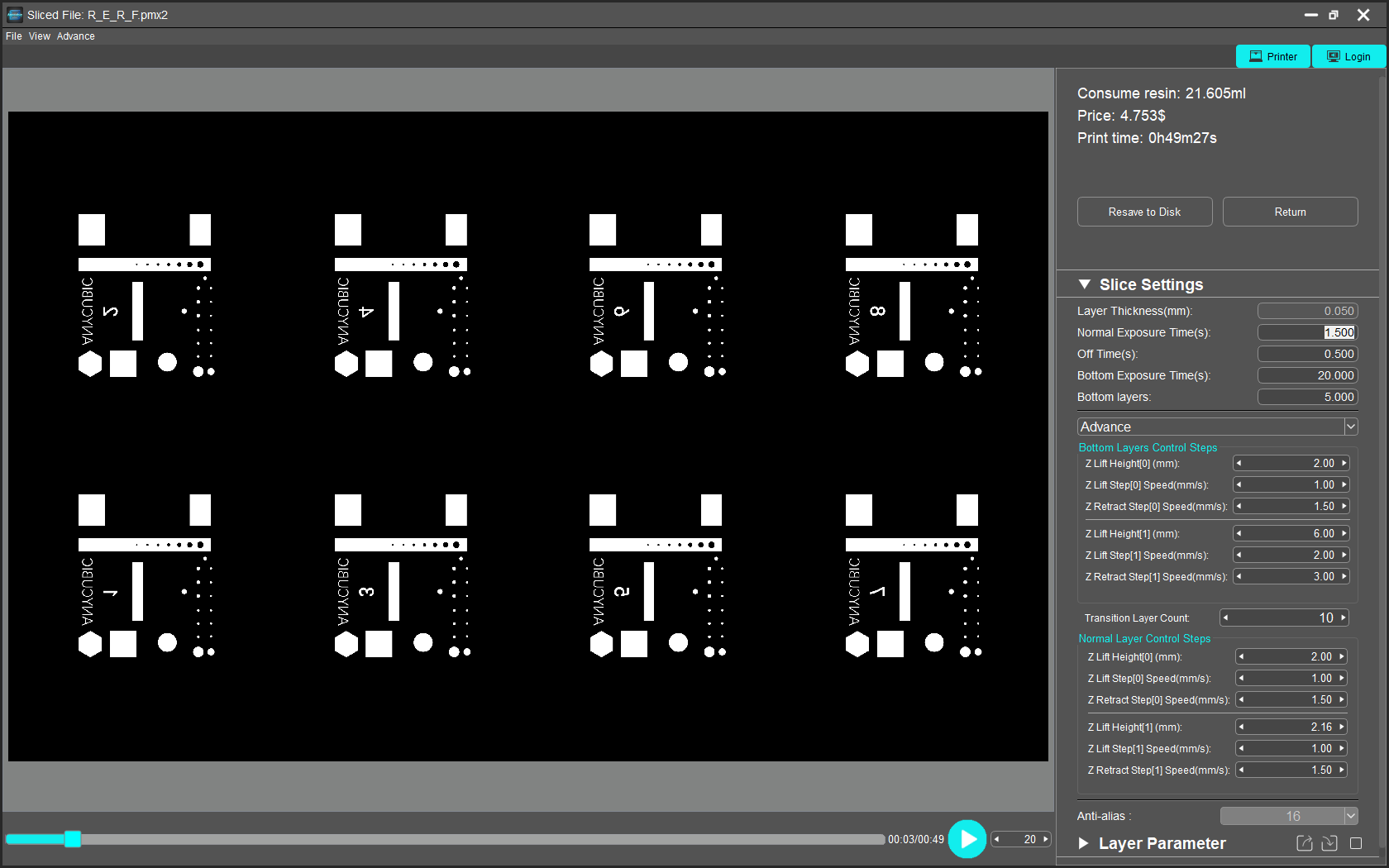Click the Login button
Viewport: 1389px width, 868px height.
click(1348, 56)
